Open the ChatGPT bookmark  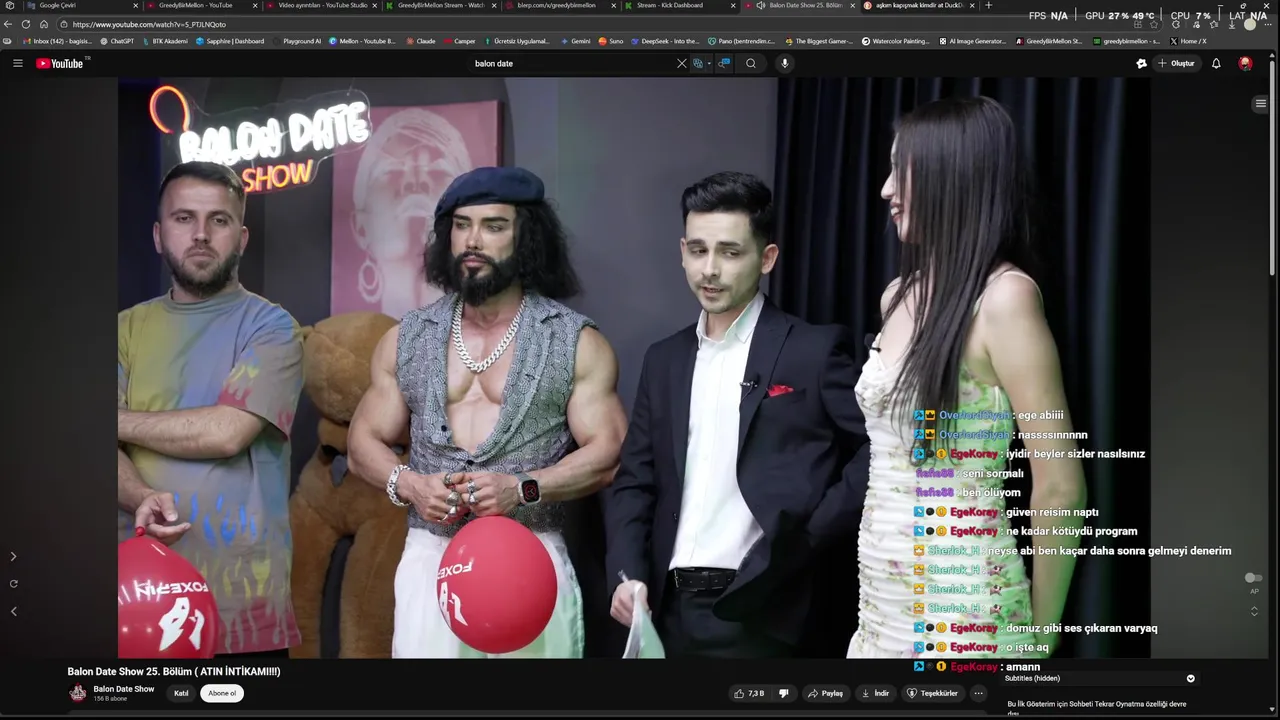click(117, 41)
